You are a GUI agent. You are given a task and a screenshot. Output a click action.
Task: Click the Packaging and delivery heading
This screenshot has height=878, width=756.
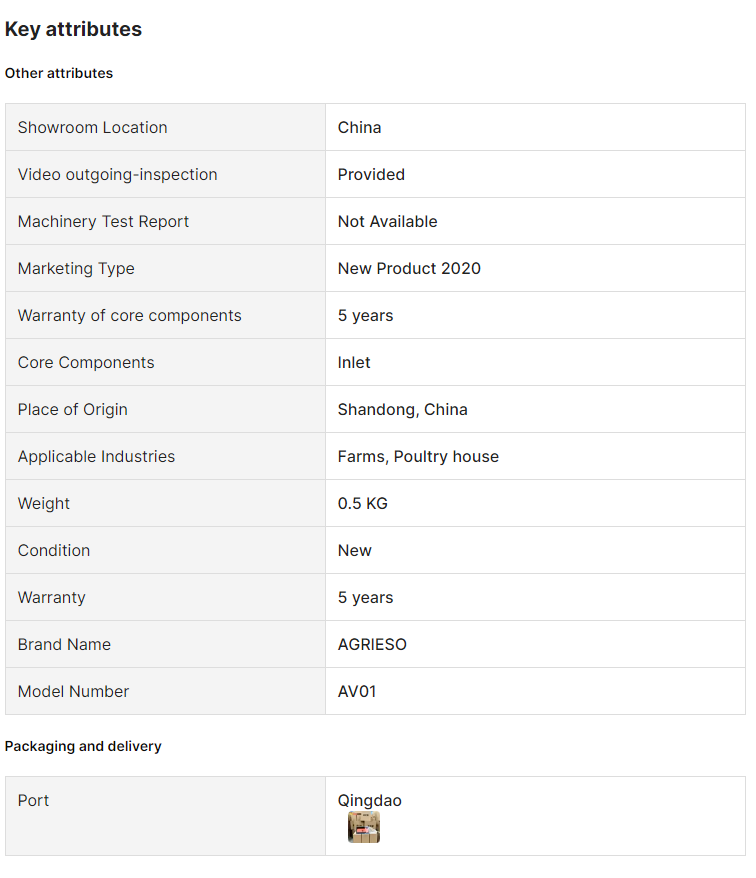point(83,746)
